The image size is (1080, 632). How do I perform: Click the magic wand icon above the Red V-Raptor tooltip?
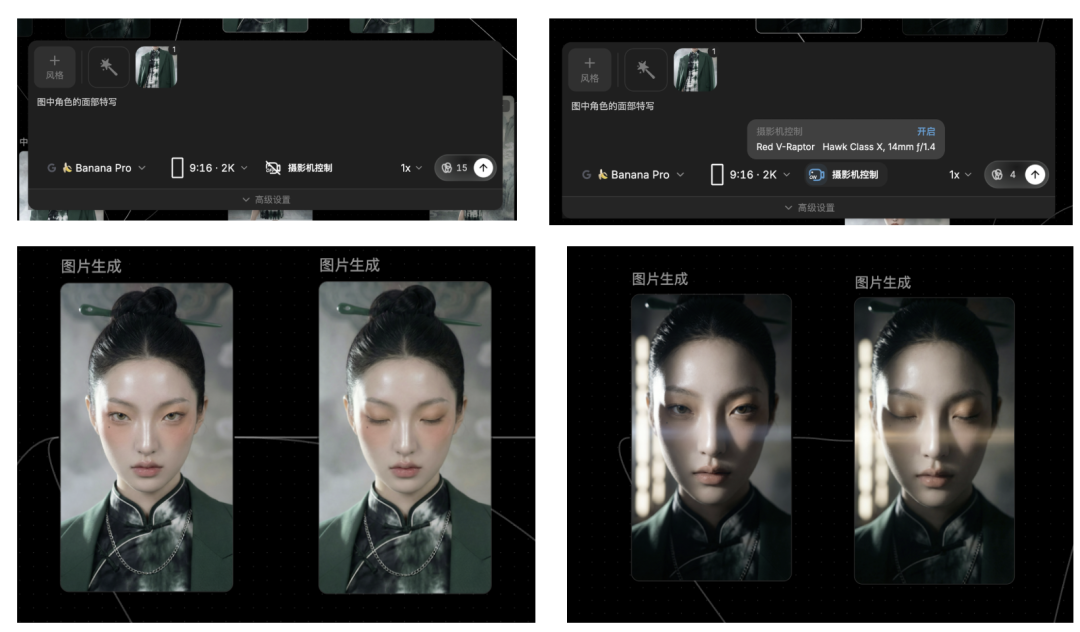pyautogui.click(x=645, y=70)
